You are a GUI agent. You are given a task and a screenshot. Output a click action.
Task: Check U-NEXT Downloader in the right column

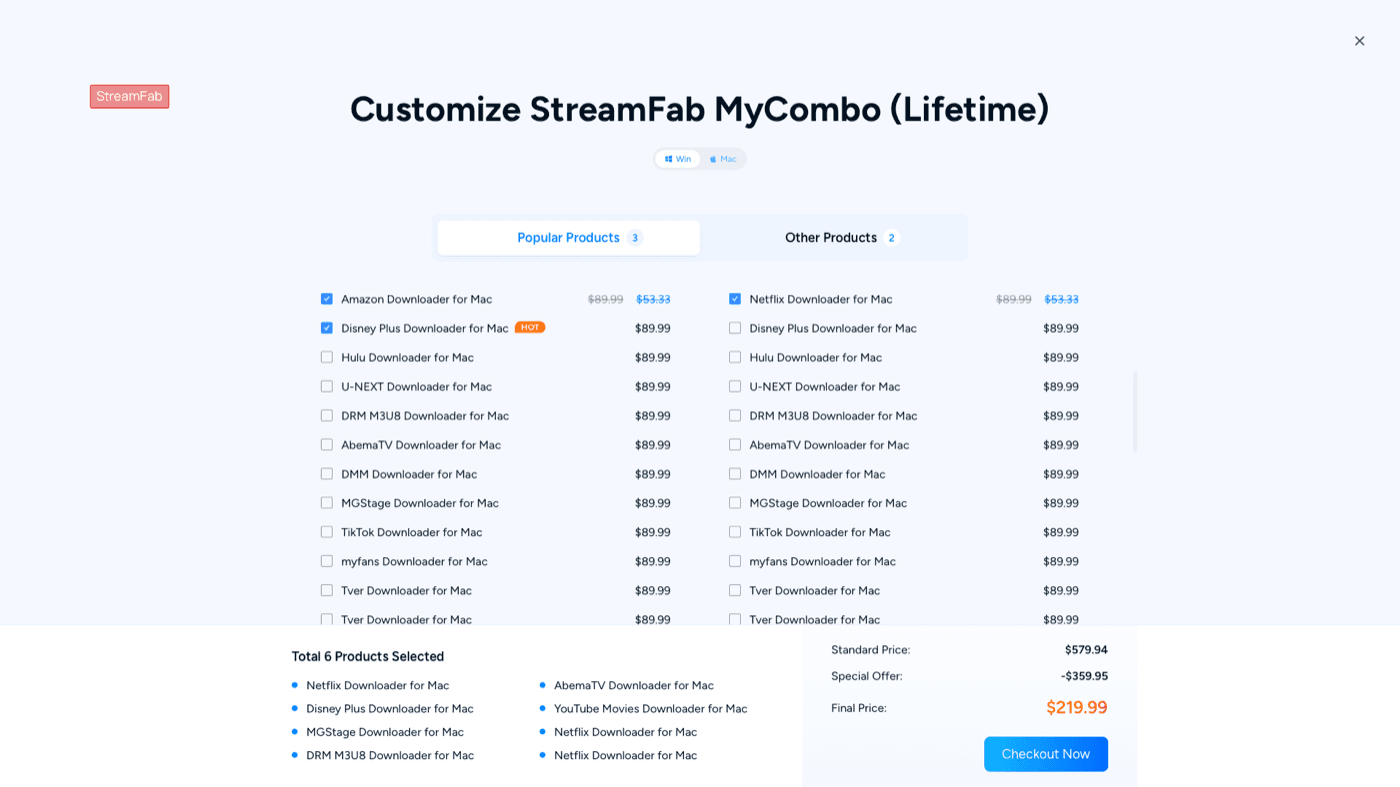(x=735, y=386)
